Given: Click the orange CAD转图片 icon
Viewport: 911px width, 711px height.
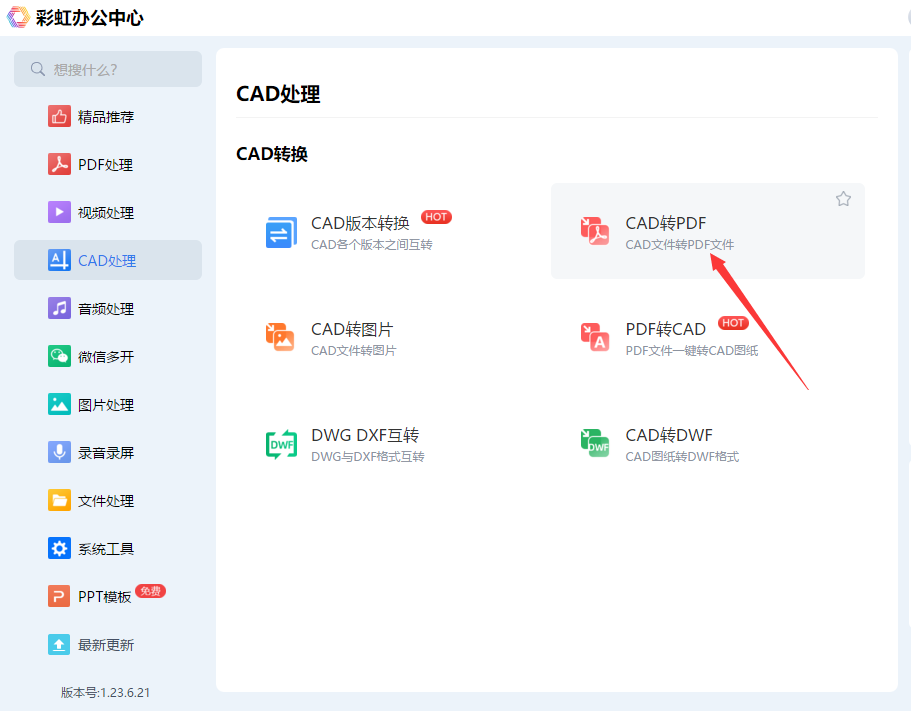Looking at the screenshot, I should coord(280,337).
